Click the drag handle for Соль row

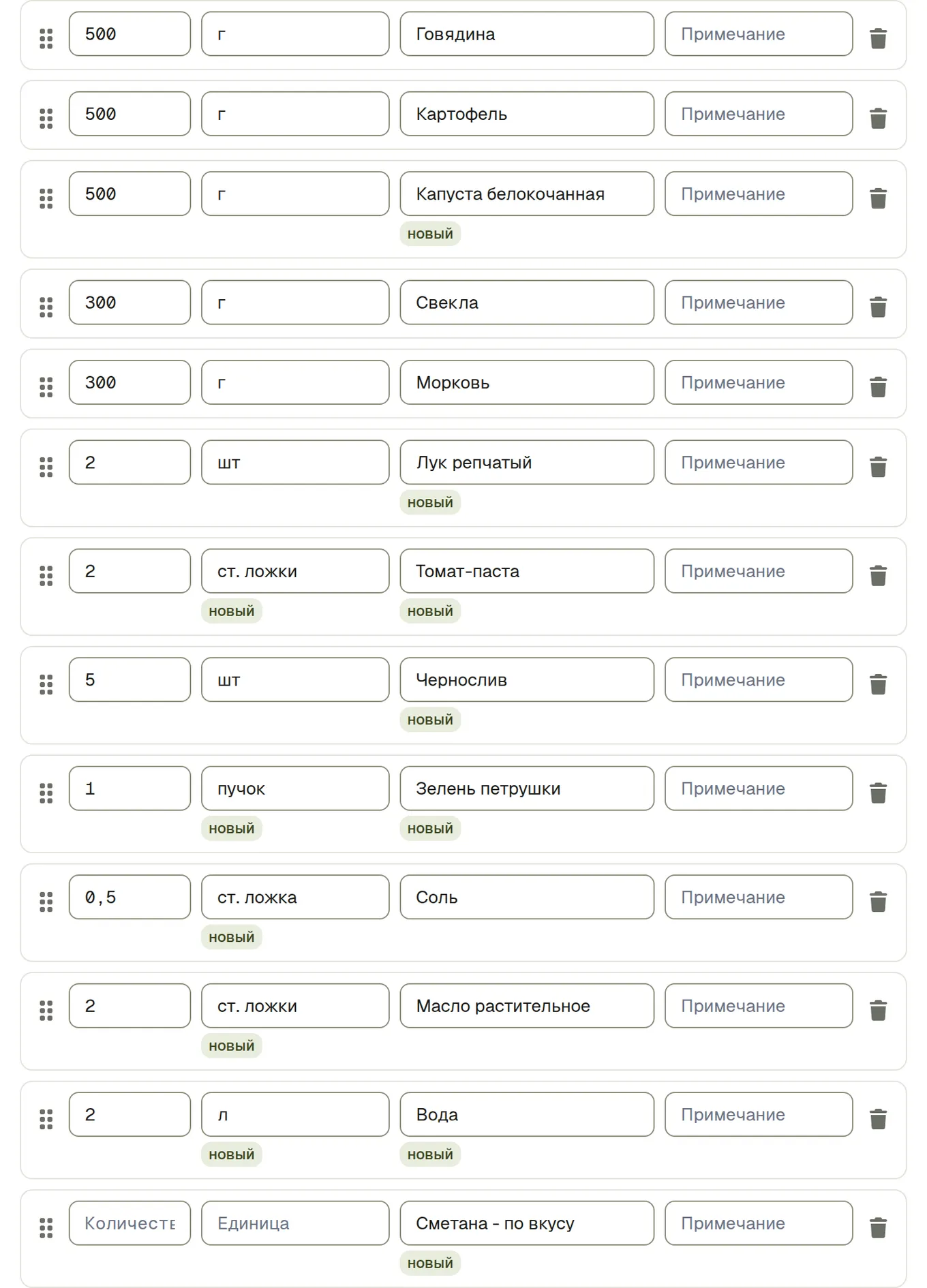point(46,901)
